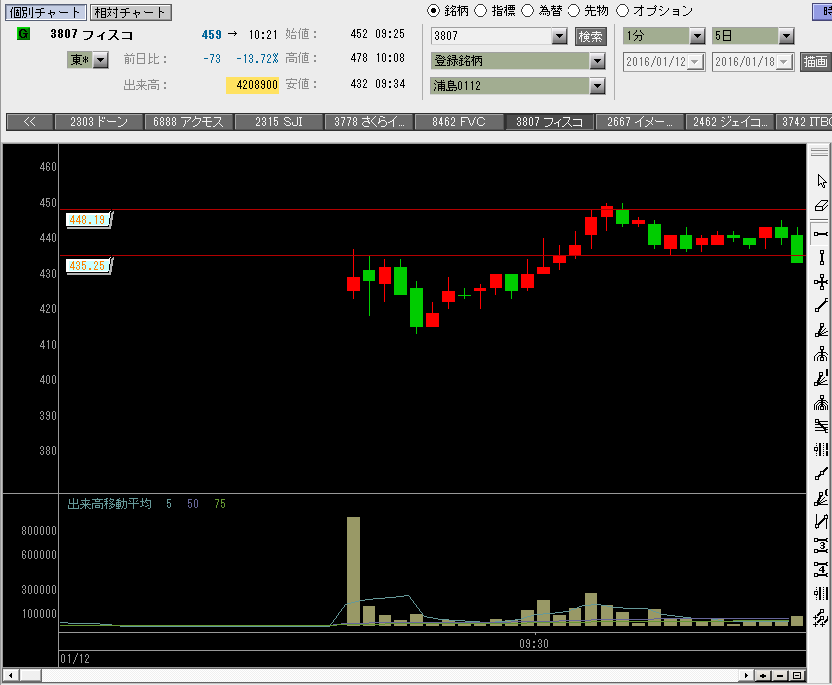The height and width of the screenshot is (685, 832).
Task: Select the eraser tool in chart toolbar
Action: [821, 206]
